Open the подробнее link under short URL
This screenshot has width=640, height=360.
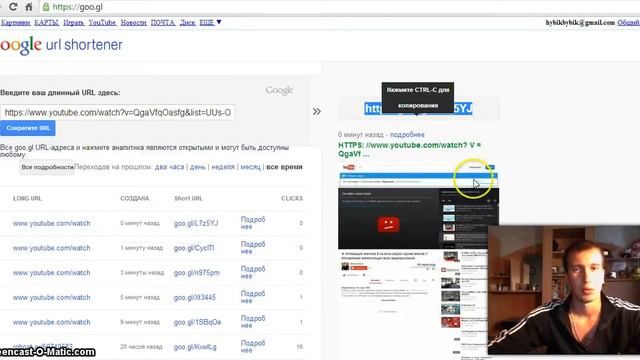407,135
